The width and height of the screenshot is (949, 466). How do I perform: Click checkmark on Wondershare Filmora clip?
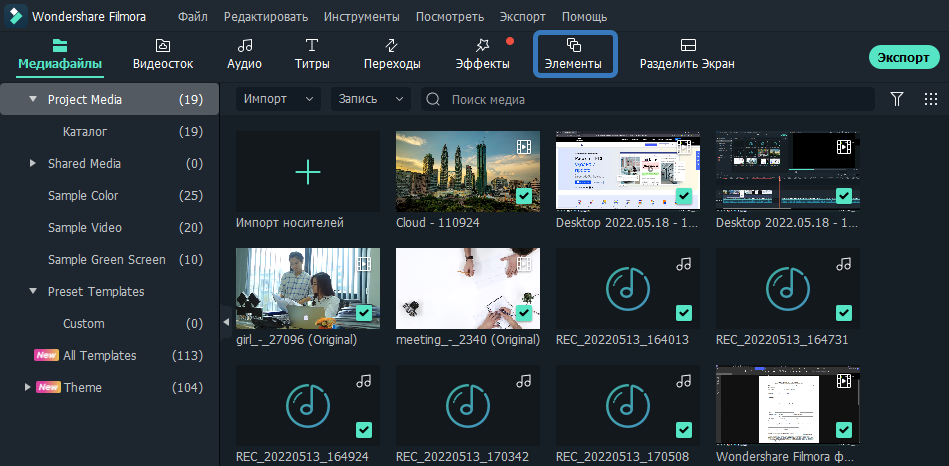click(x=843, y=430)
